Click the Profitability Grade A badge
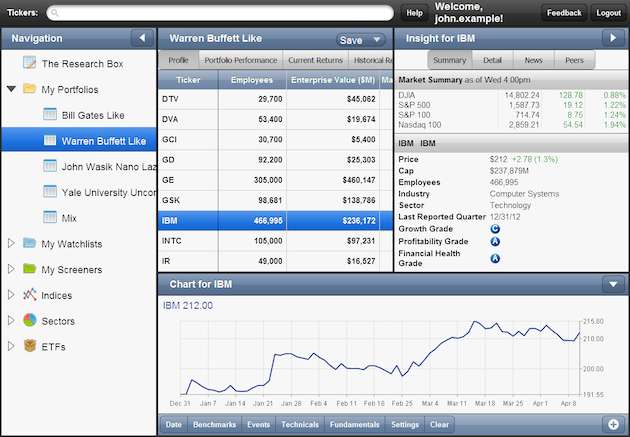Viewport: 630px width, 437px height. click(x=495, y=241)
